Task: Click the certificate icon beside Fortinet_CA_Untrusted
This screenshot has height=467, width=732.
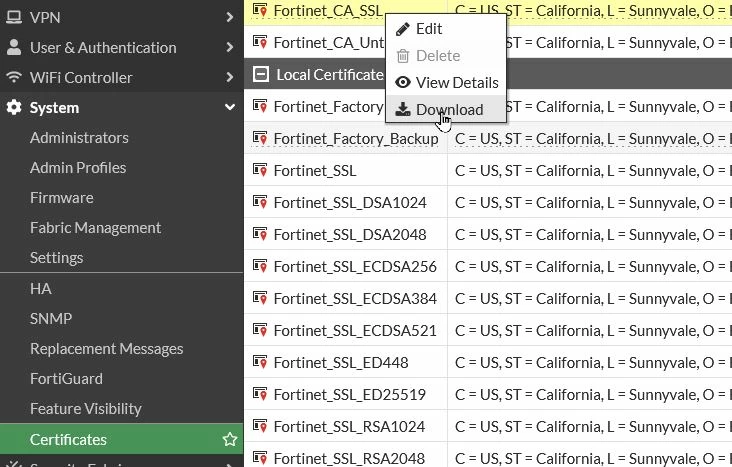Action: click(x=260, y=42)
